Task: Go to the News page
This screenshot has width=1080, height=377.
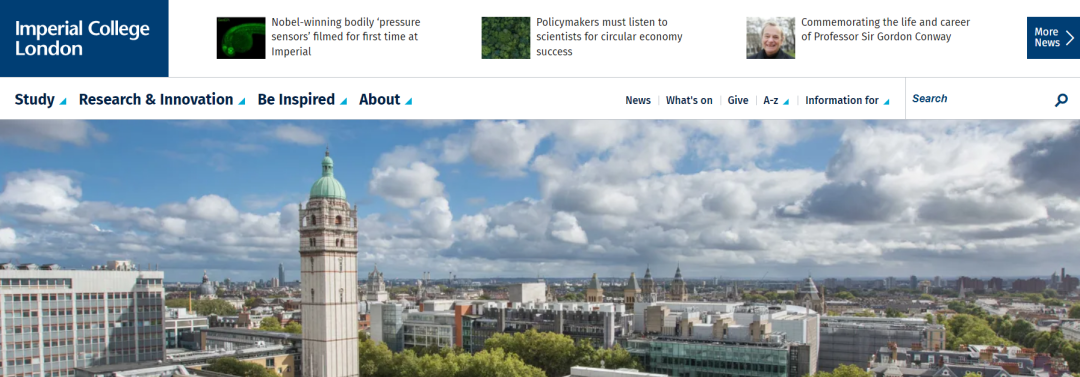Action: (638, 100)
